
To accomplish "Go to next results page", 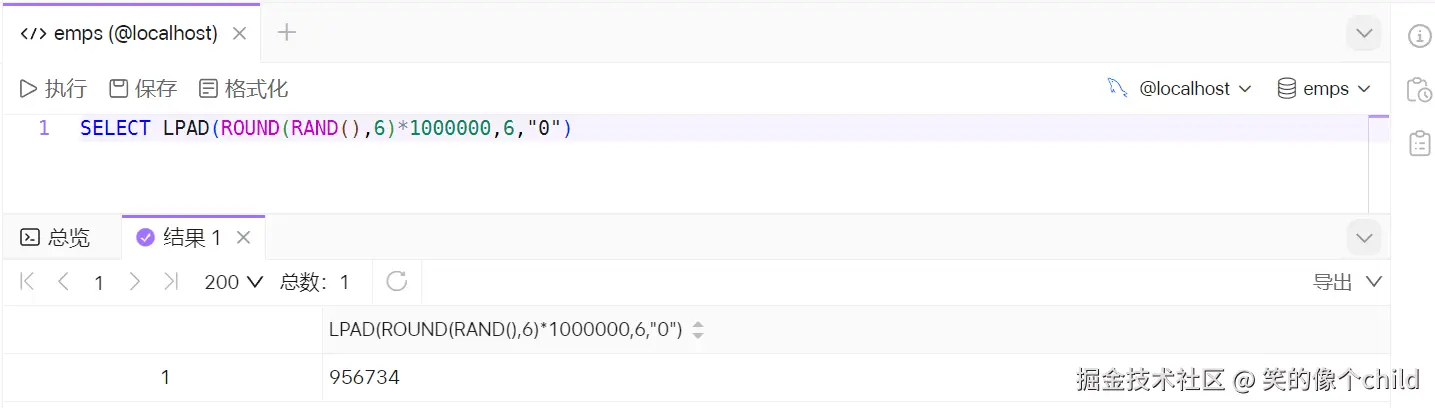I will tap(135, 282).
